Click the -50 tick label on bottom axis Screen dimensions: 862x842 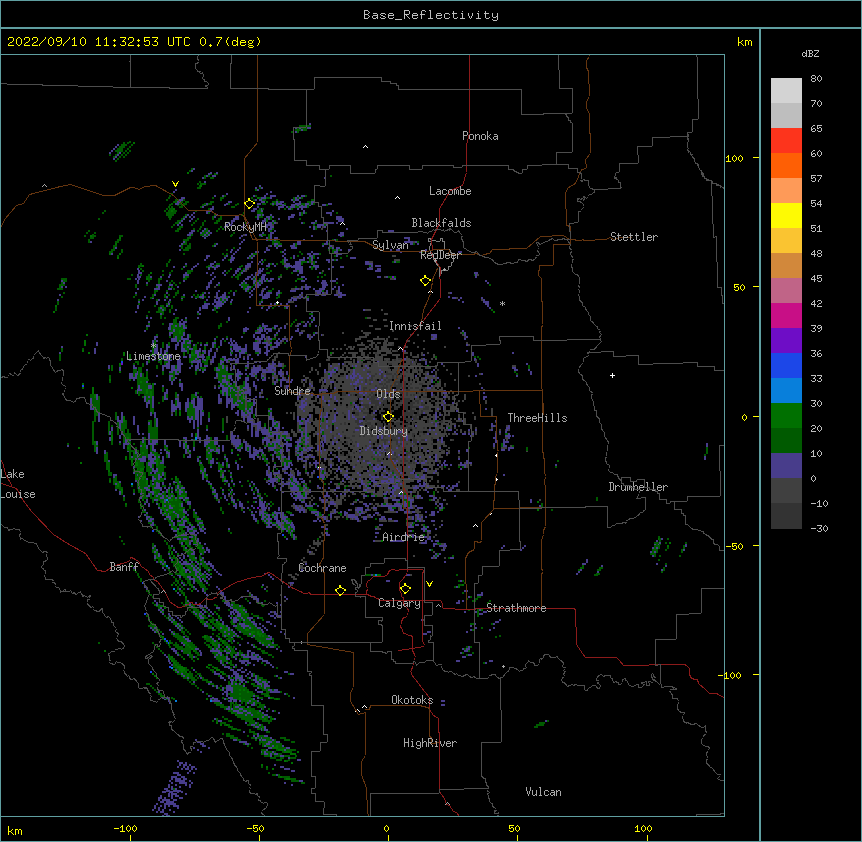pos(255,828)
